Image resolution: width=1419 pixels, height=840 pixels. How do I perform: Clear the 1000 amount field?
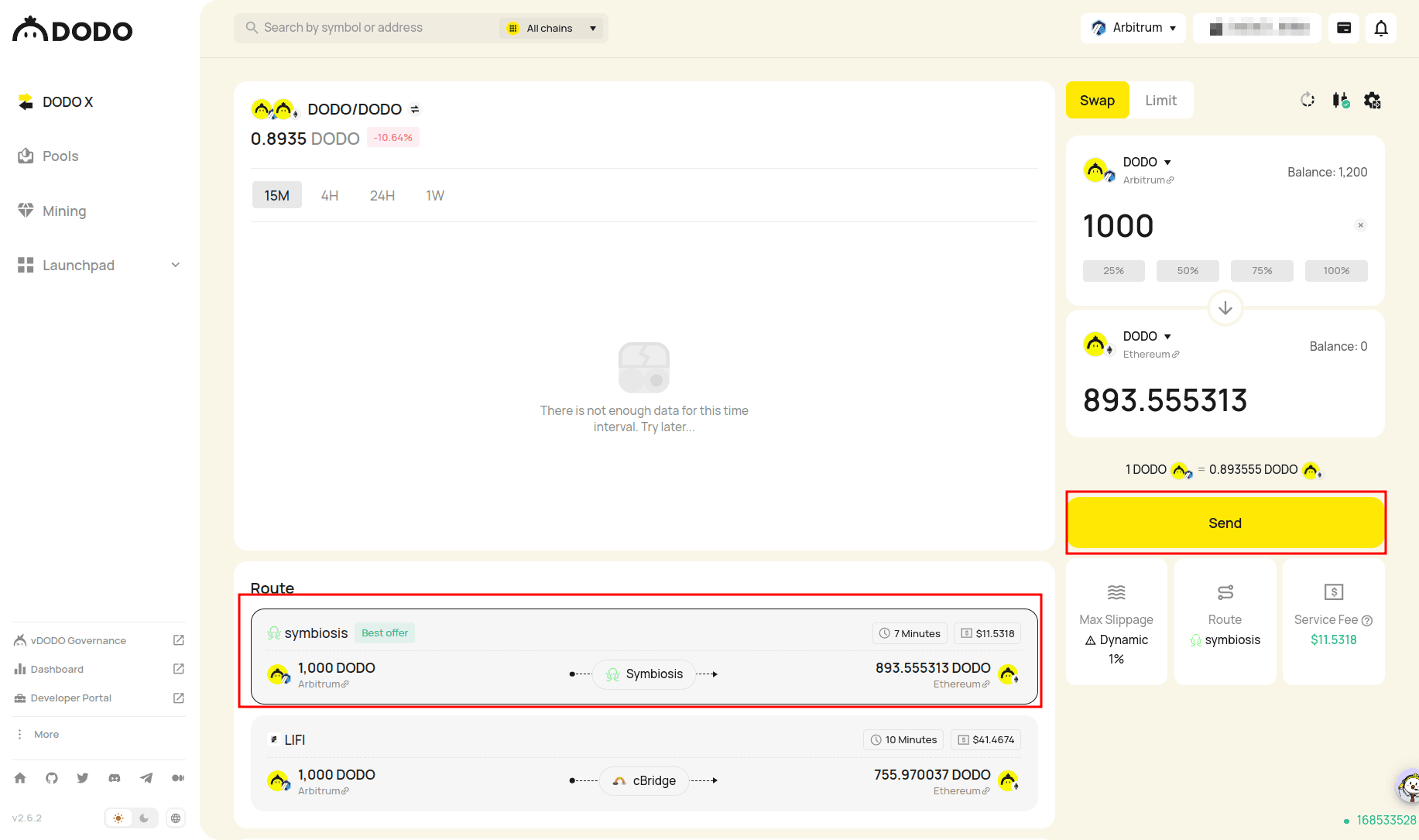pos(1360,225)
